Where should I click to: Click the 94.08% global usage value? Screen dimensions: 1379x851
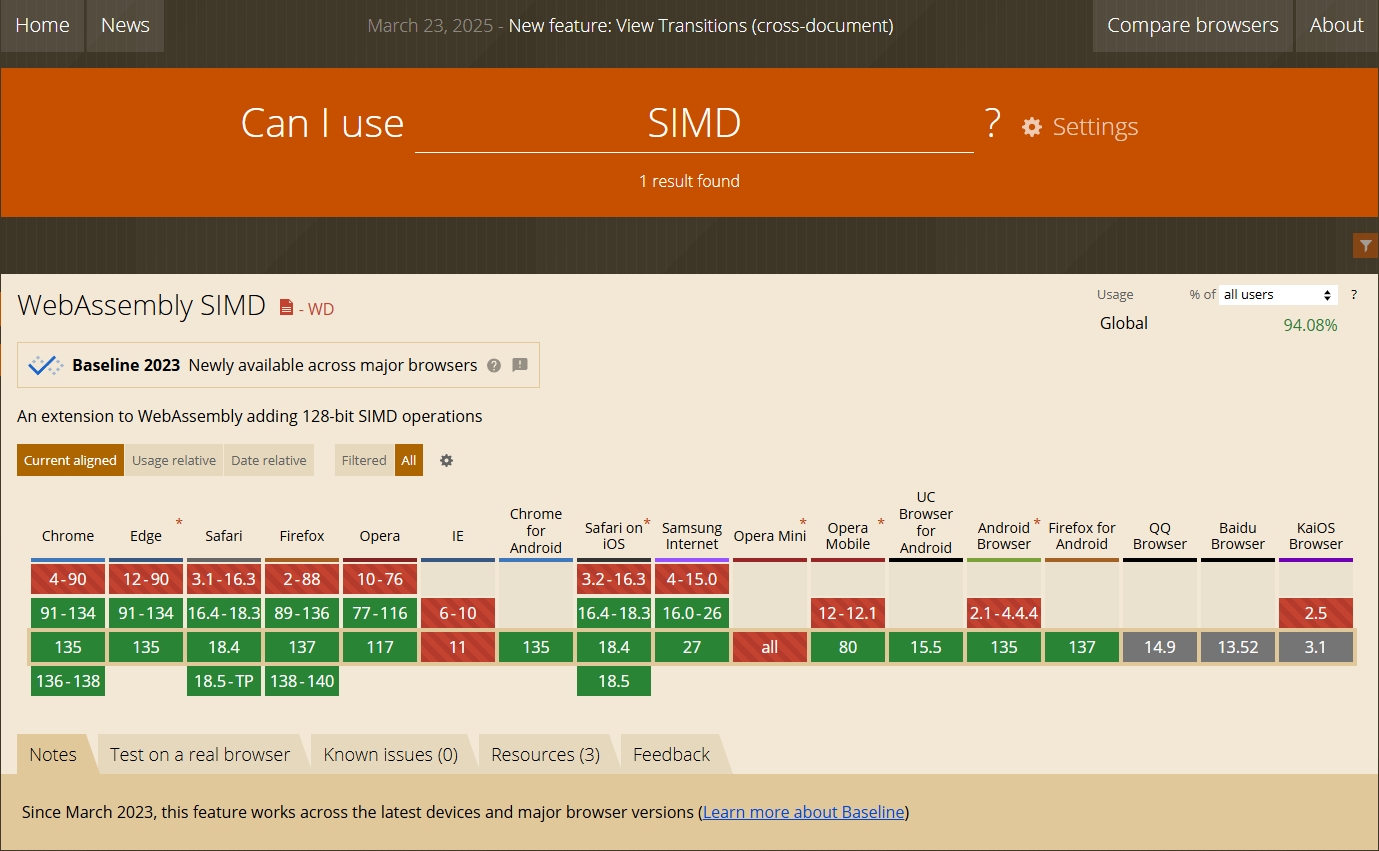click(x=1310, y=325)
